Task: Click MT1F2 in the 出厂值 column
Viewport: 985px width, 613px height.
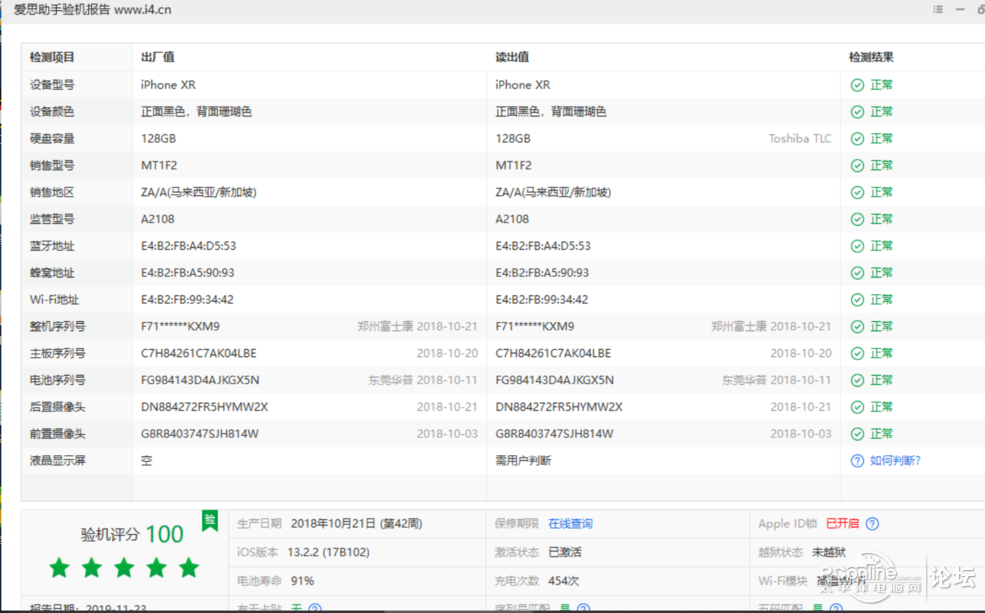Action: pos(159,166)
